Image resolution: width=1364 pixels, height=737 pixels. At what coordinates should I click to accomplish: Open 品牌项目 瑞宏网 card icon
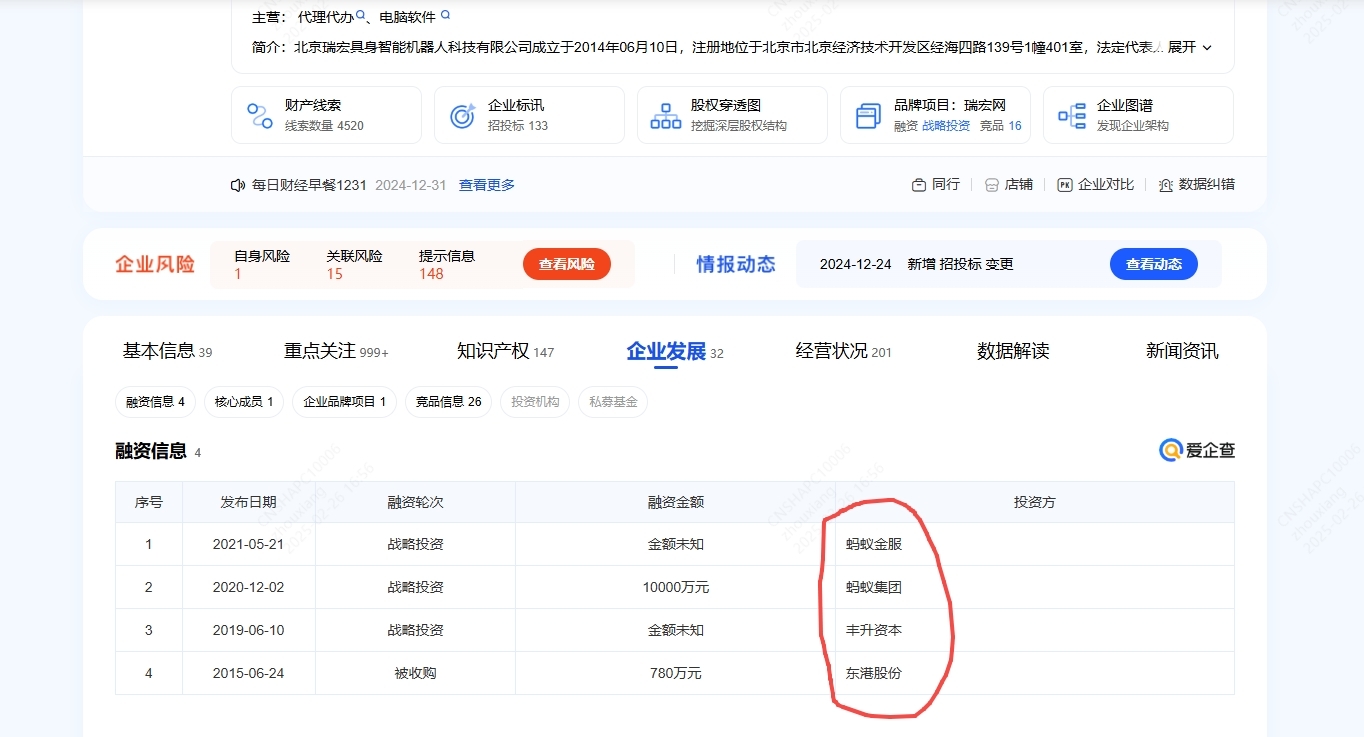(x=869, y=115)
